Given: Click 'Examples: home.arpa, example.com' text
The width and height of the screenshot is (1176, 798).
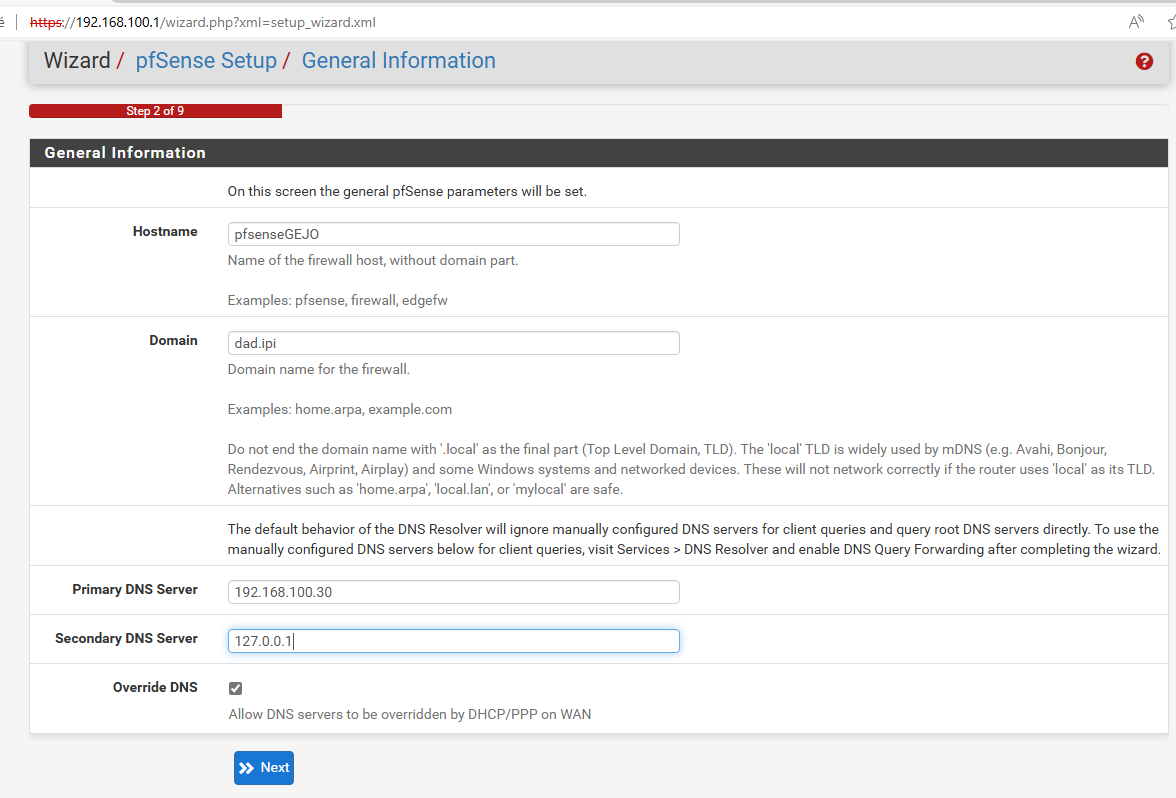Looking at the screenshot, I should tap(340, 410).
